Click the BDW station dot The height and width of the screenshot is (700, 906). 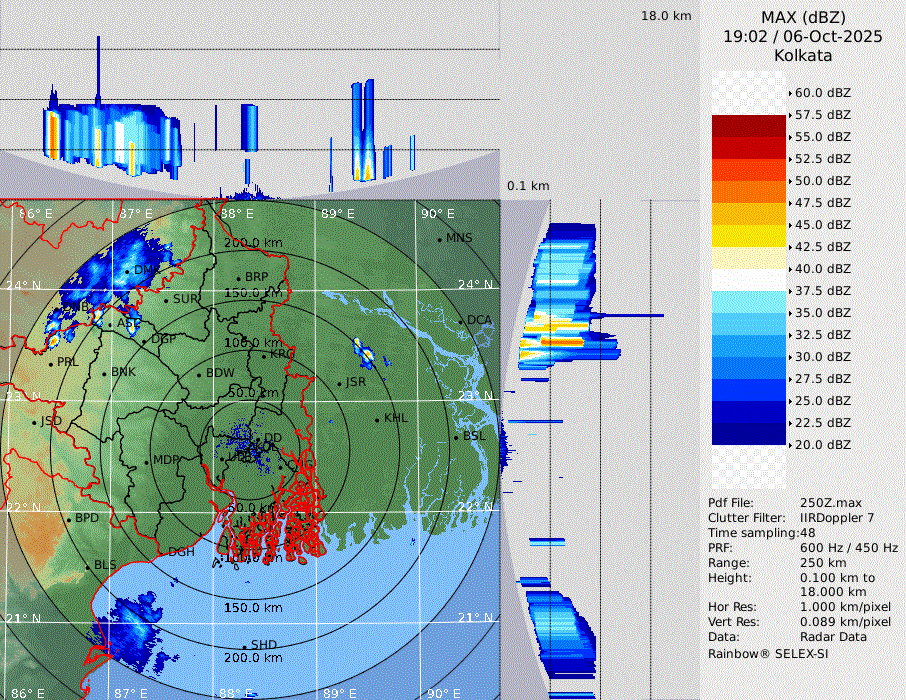point(200,374)
